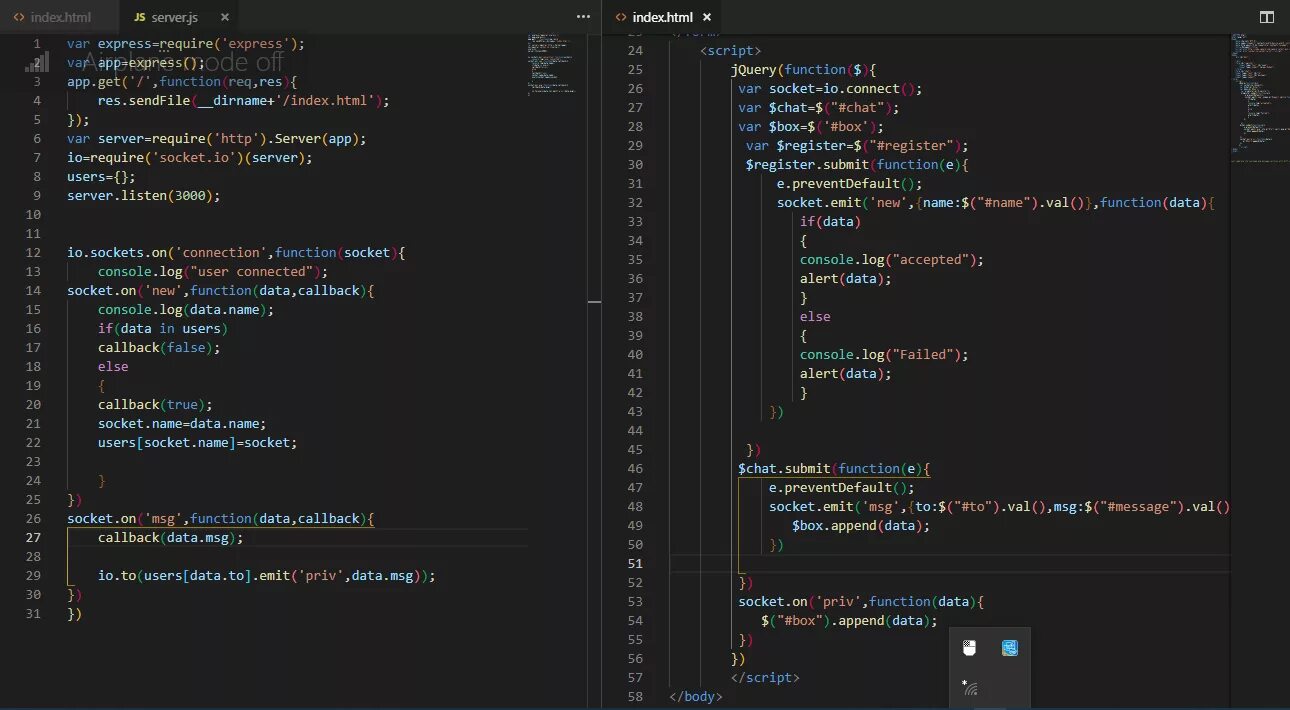Click 'e.preventDefault();' on line 47
Screen dimensions: 1290x710
pyautogui.click(x=842, y=487)
